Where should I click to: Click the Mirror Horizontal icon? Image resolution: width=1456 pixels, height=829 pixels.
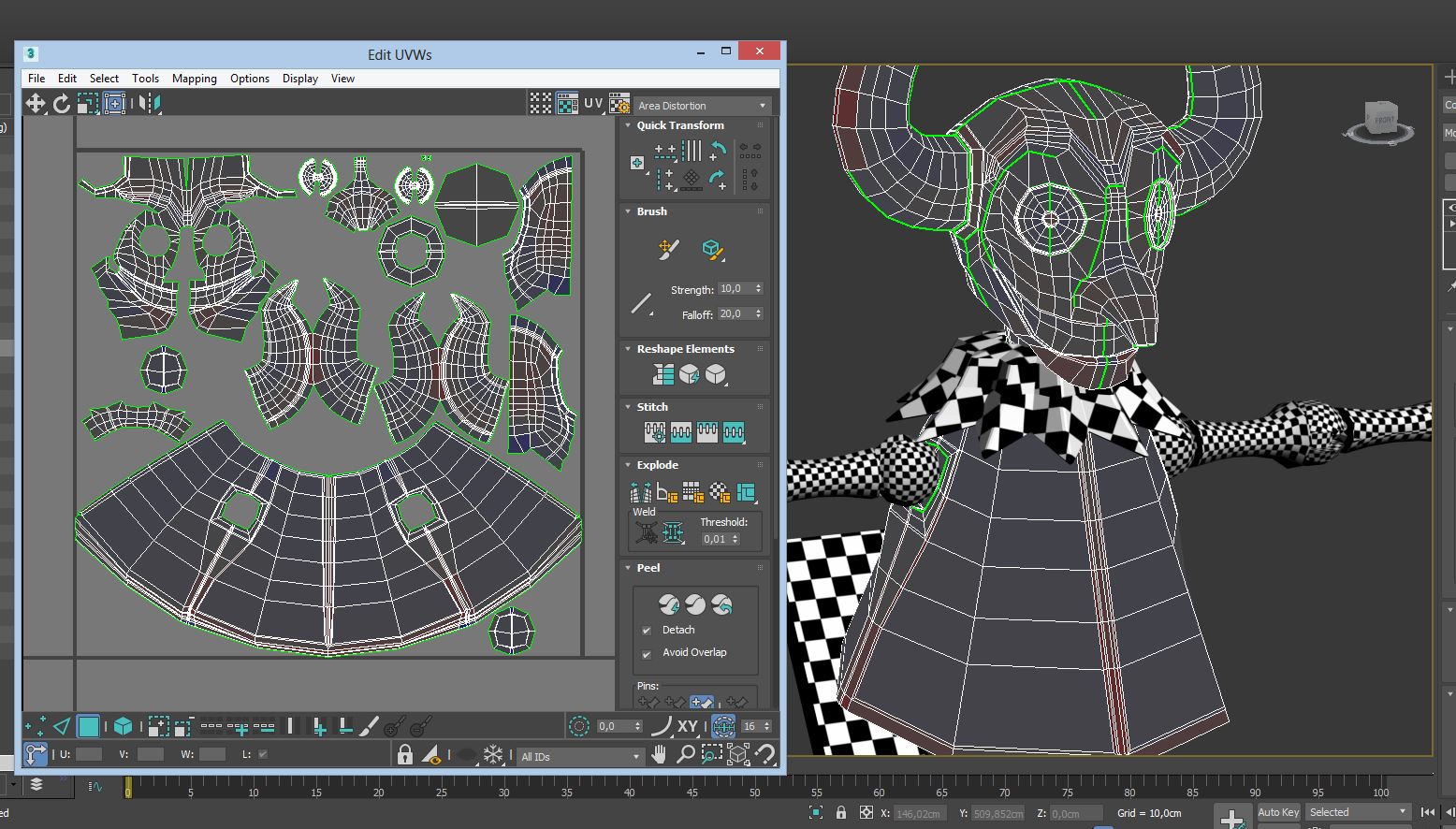click(x=149, y=104)
